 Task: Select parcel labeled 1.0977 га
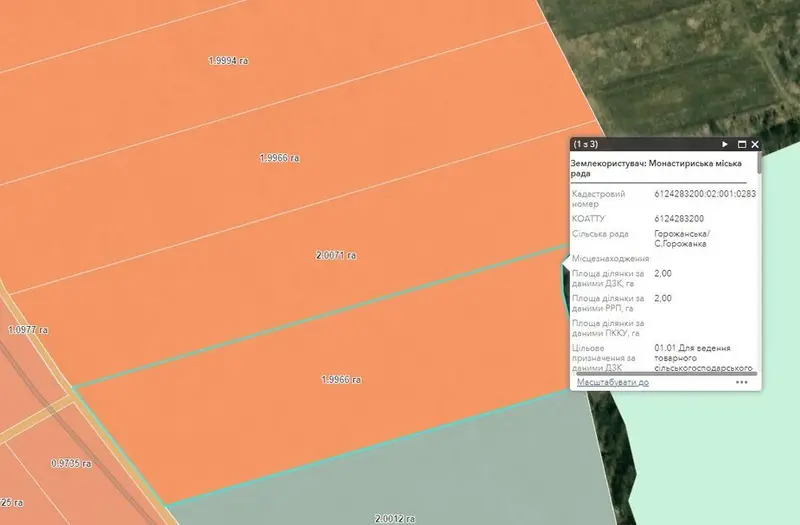[28, 330]
